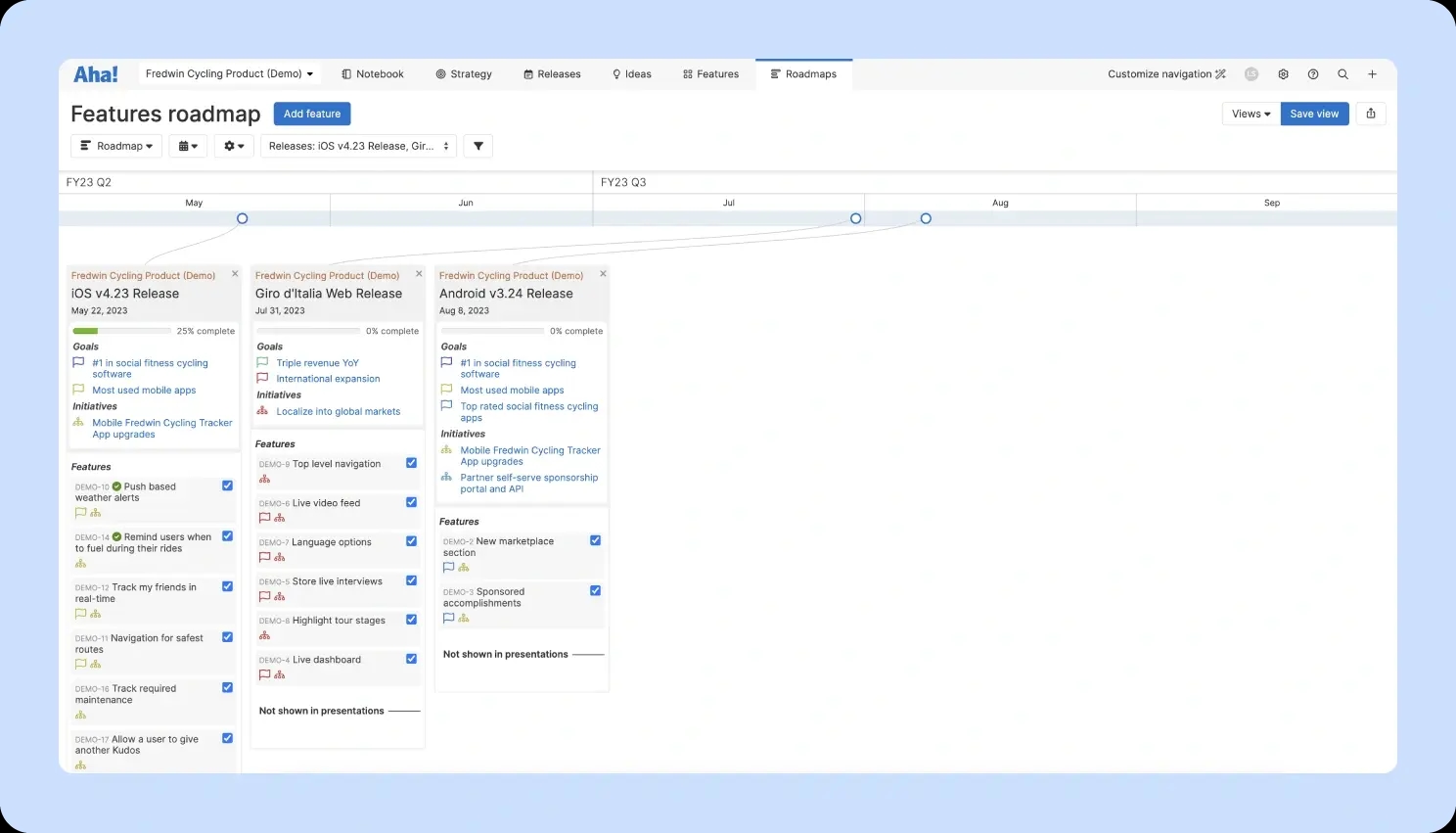This screenshot has height=833, width=1456.
Task: Open the Live dashboard feature
Action: click(327, 660)
